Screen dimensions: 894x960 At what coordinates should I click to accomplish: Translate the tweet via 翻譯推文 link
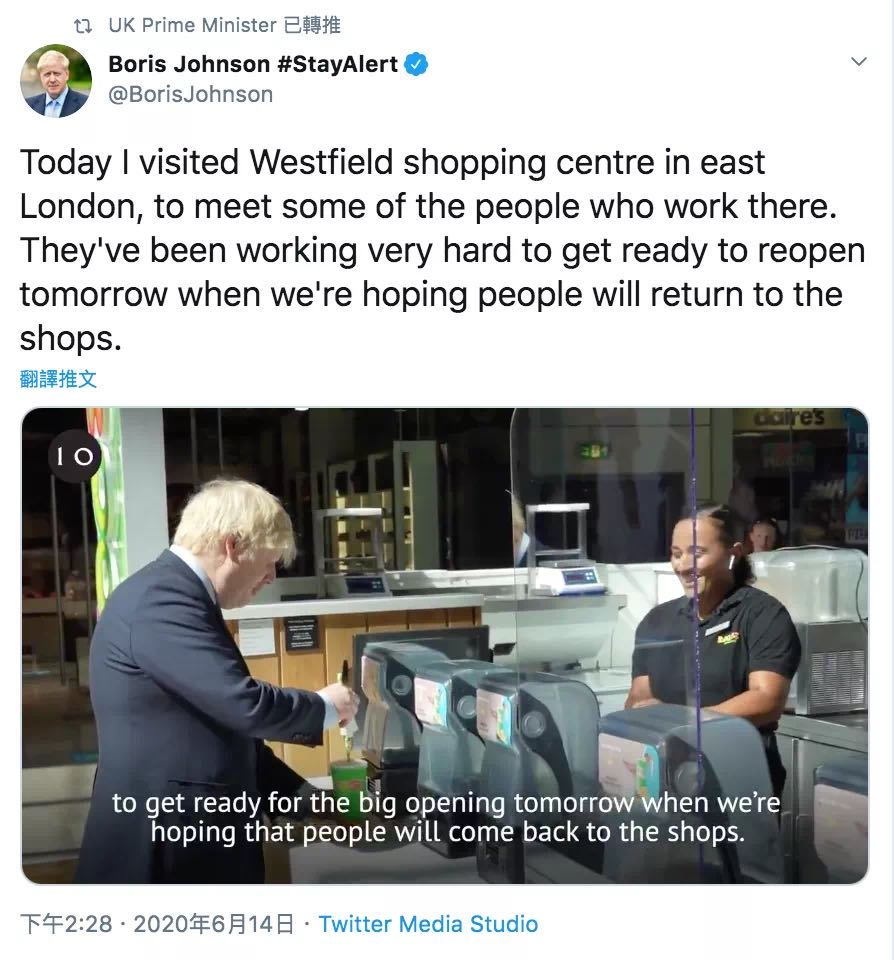[x=58, y=379]
